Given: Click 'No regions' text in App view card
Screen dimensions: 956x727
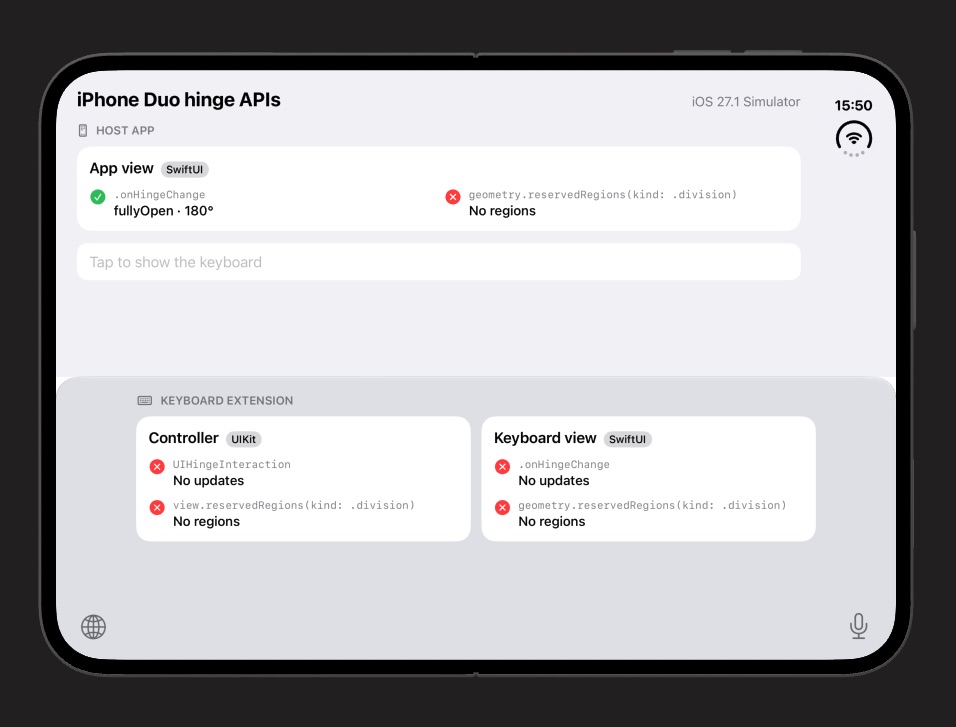Looking at the screenshot, I should 502,211.
